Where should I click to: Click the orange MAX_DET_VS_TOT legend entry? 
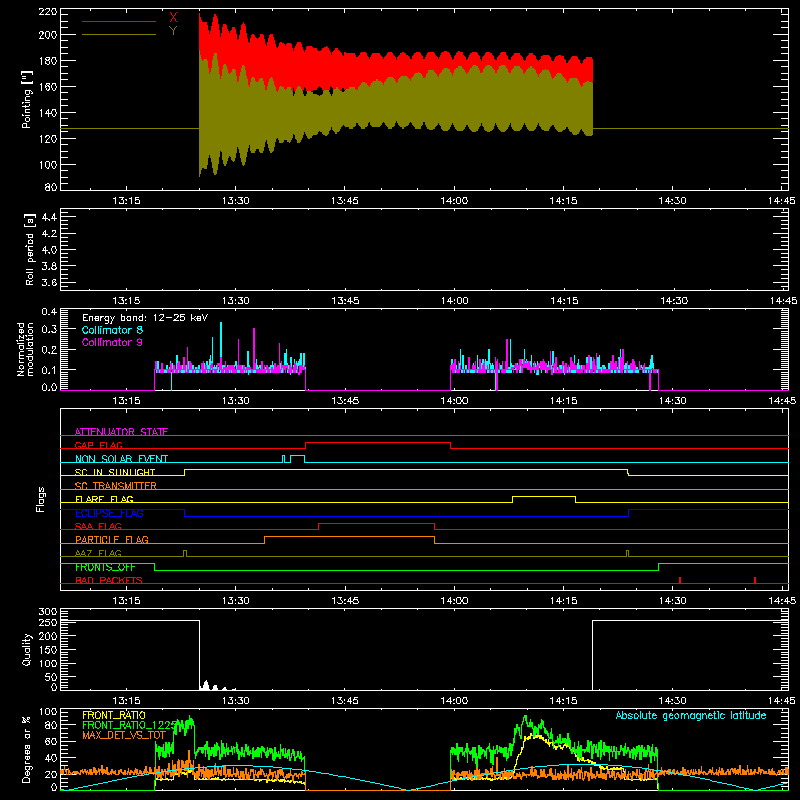pyautogui.click(x=124, y=735)
